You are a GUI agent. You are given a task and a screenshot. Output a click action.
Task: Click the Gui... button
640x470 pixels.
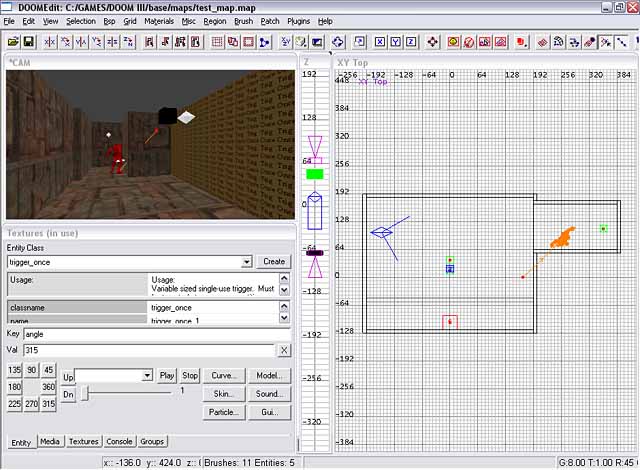tap(269, 412)
